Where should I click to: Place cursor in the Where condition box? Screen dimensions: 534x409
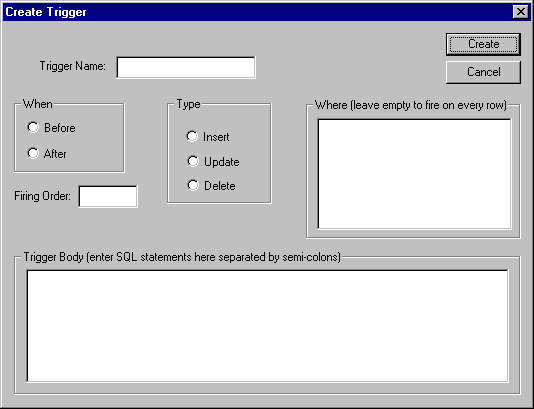pyautogui.click(x=414, y=174)
